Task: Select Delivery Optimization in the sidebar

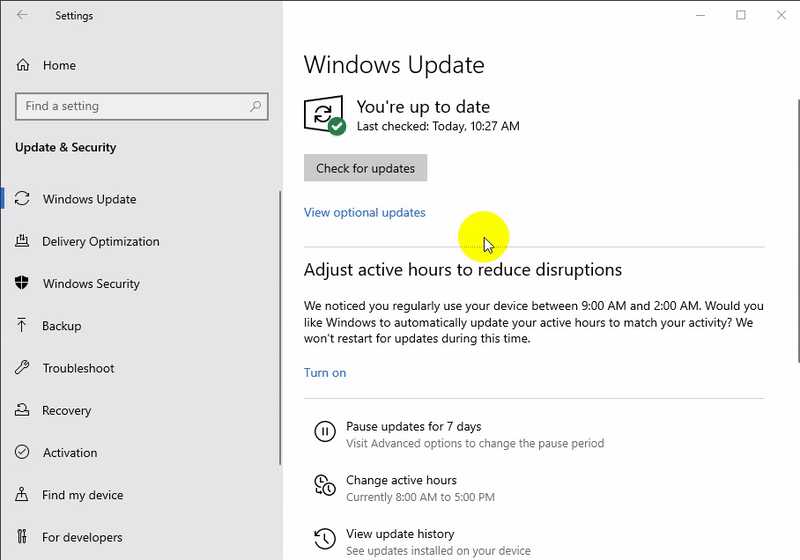Action: pyautogui.click(x=100, y=241)
